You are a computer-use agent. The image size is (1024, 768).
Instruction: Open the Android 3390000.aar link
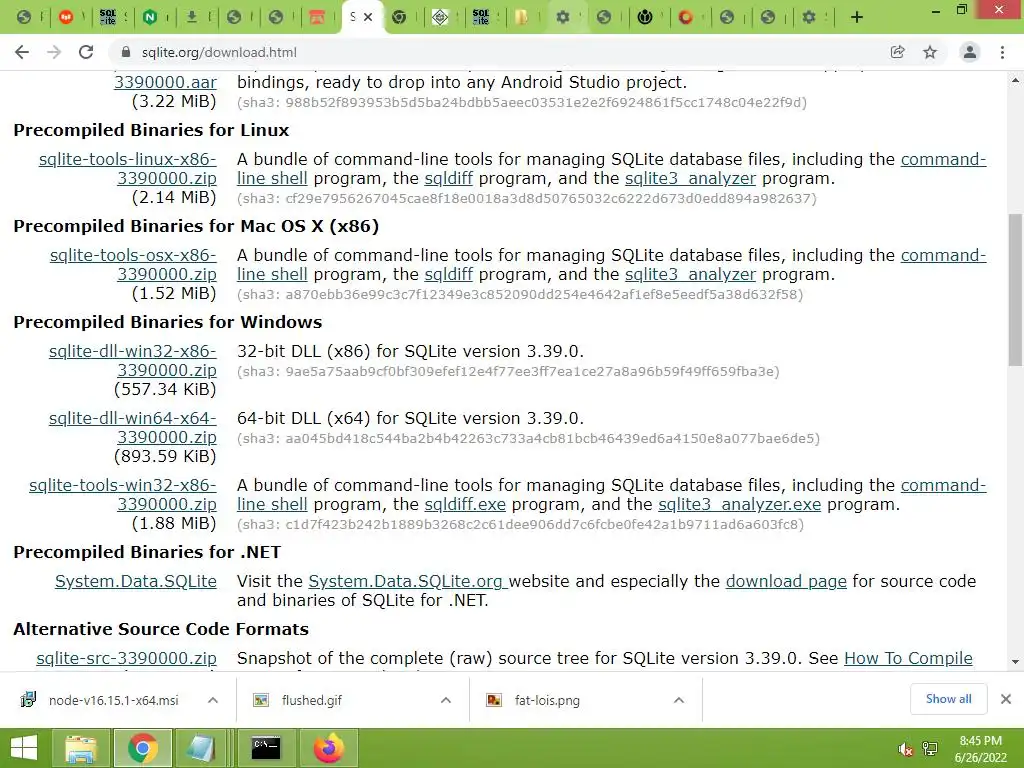pos(165,82)
